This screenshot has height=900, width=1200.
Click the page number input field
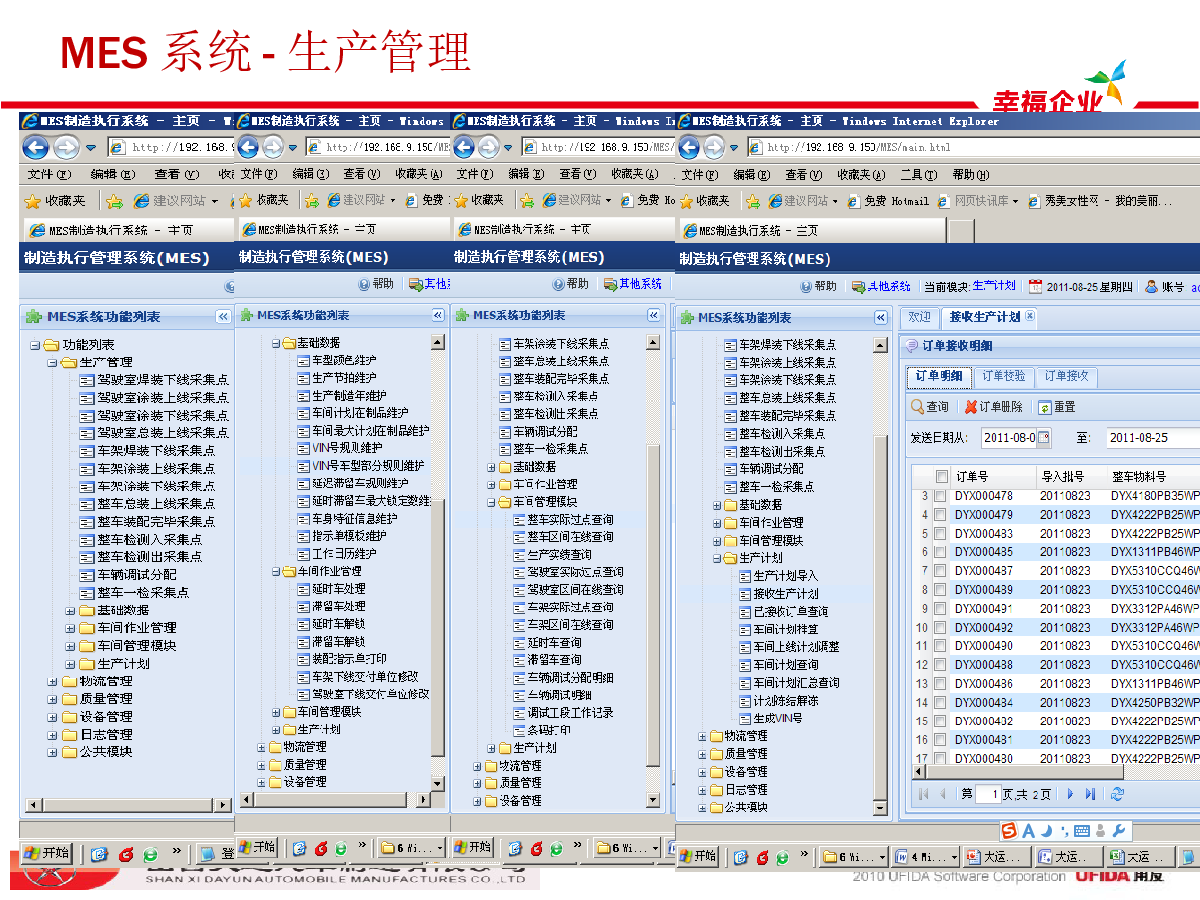tap(988, 794)
